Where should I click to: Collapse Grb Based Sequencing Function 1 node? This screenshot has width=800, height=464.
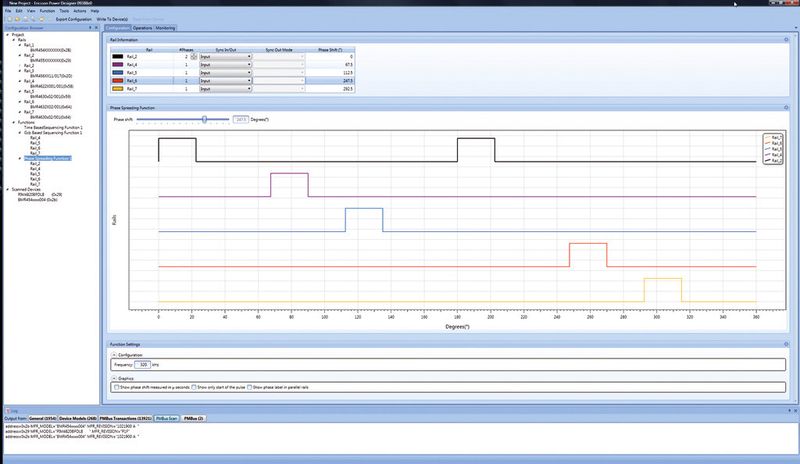(20, 133)
